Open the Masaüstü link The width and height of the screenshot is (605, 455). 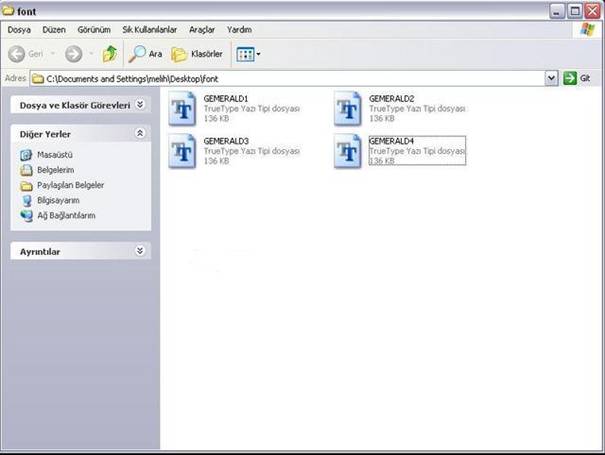click(x=55, y=155)
